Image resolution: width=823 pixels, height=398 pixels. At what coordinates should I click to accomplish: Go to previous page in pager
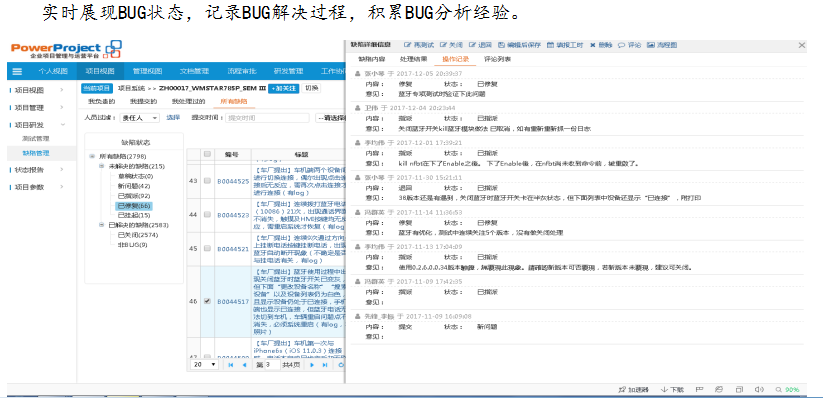point(244,364)
